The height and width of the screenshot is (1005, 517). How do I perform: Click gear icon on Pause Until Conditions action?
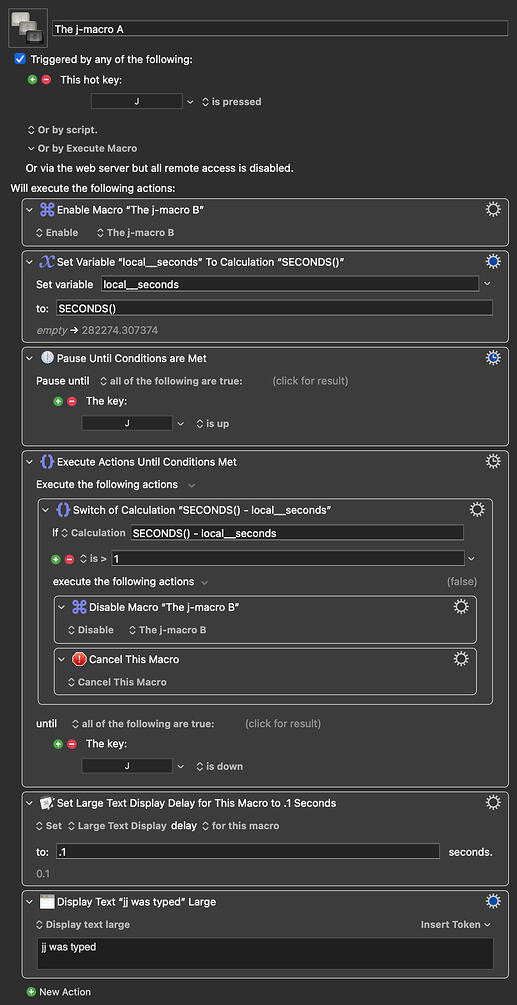493,358
